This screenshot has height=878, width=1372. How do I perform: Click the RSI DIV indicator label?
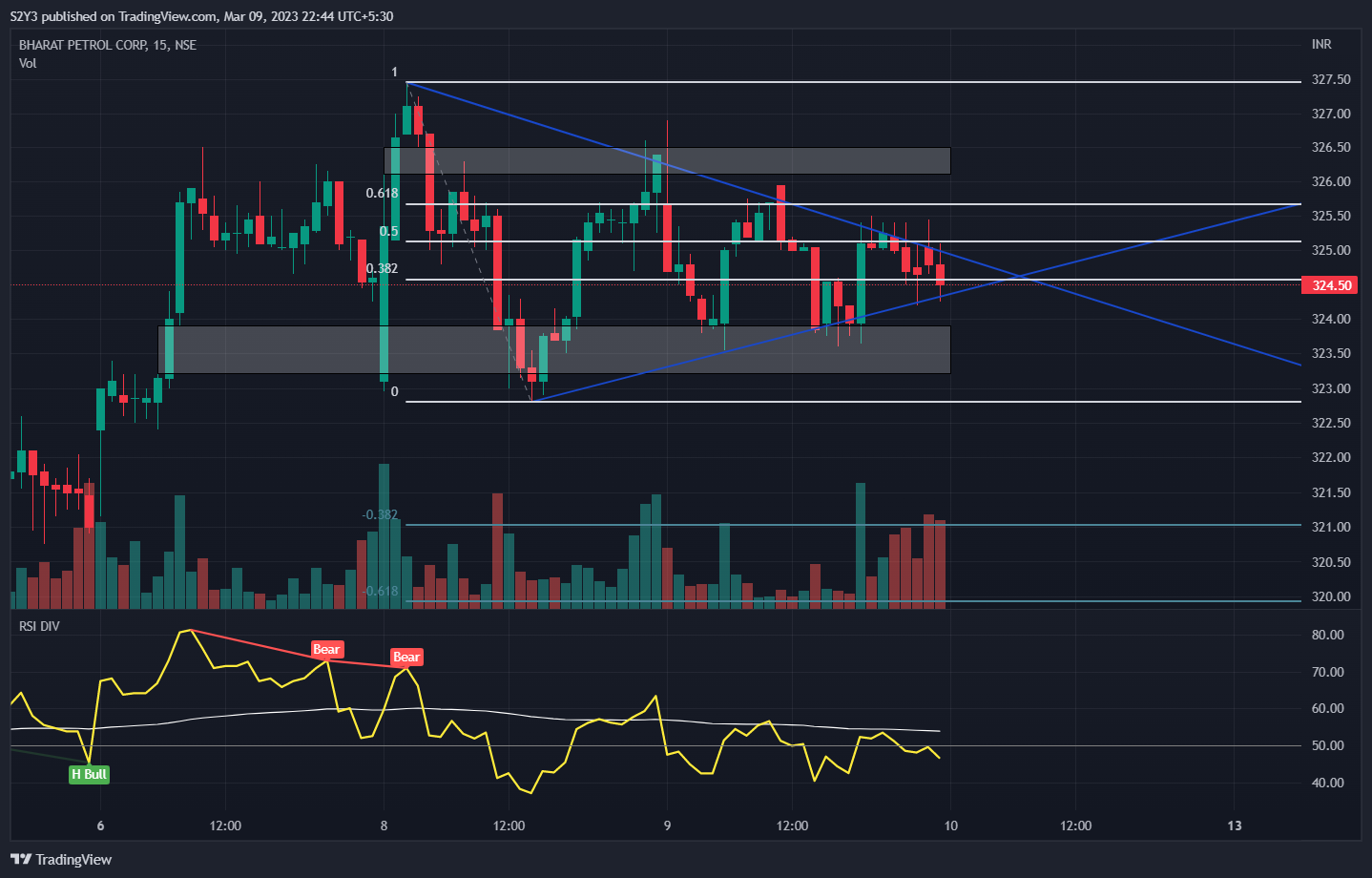tap(39, 626)
